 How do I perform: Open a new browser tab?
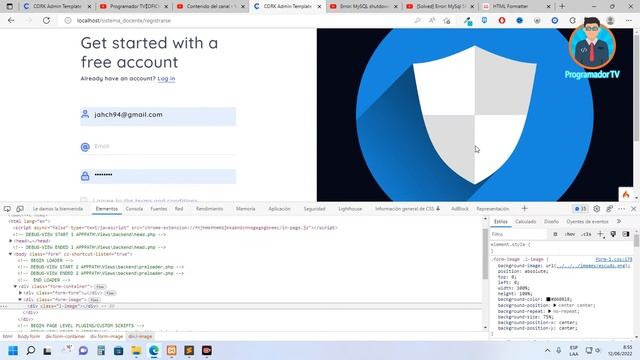pyautogui.click(x=562, y=6)
